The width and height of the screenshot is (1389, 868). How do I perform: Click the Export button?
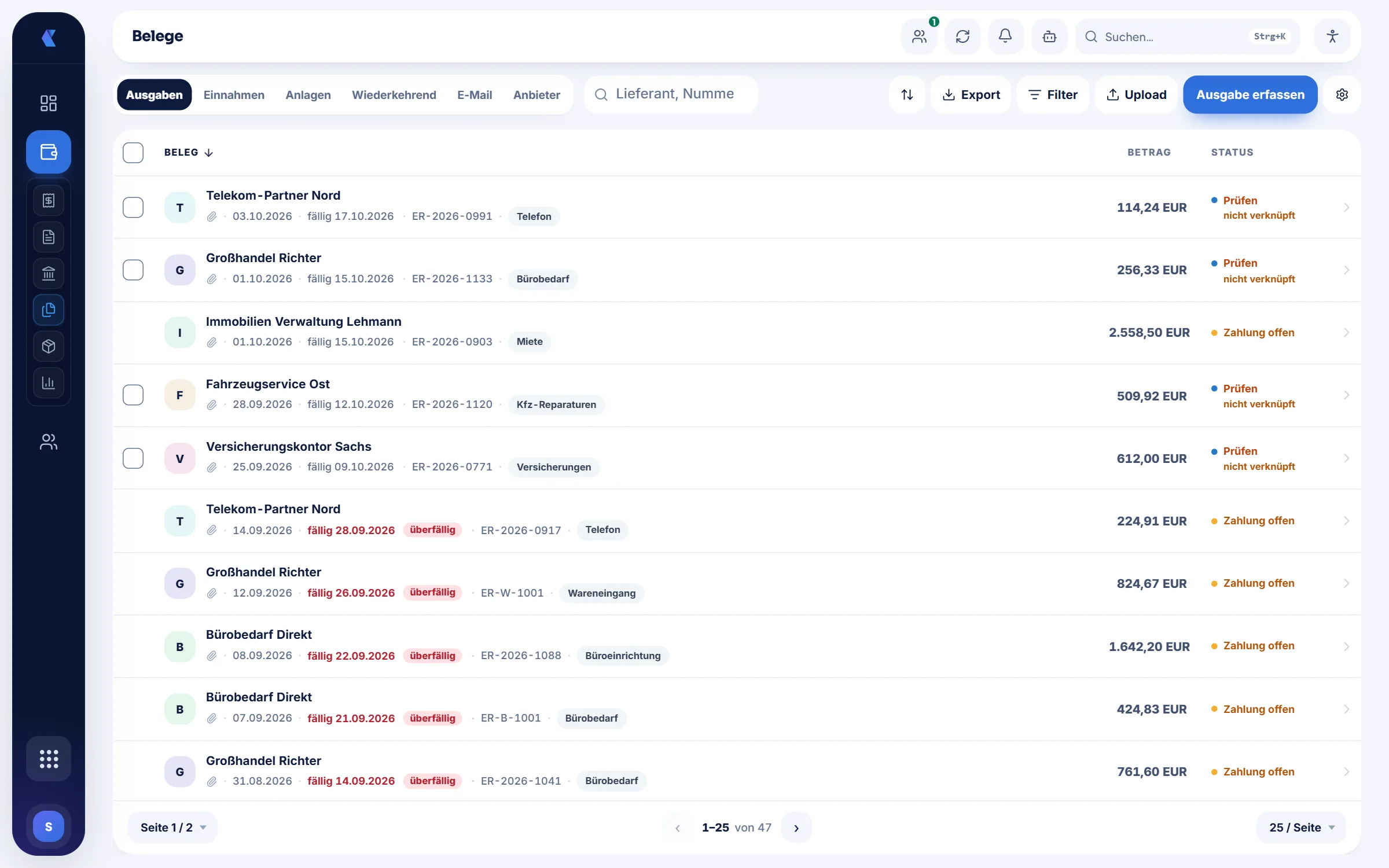pyautogui.click(x=971, y=94)
